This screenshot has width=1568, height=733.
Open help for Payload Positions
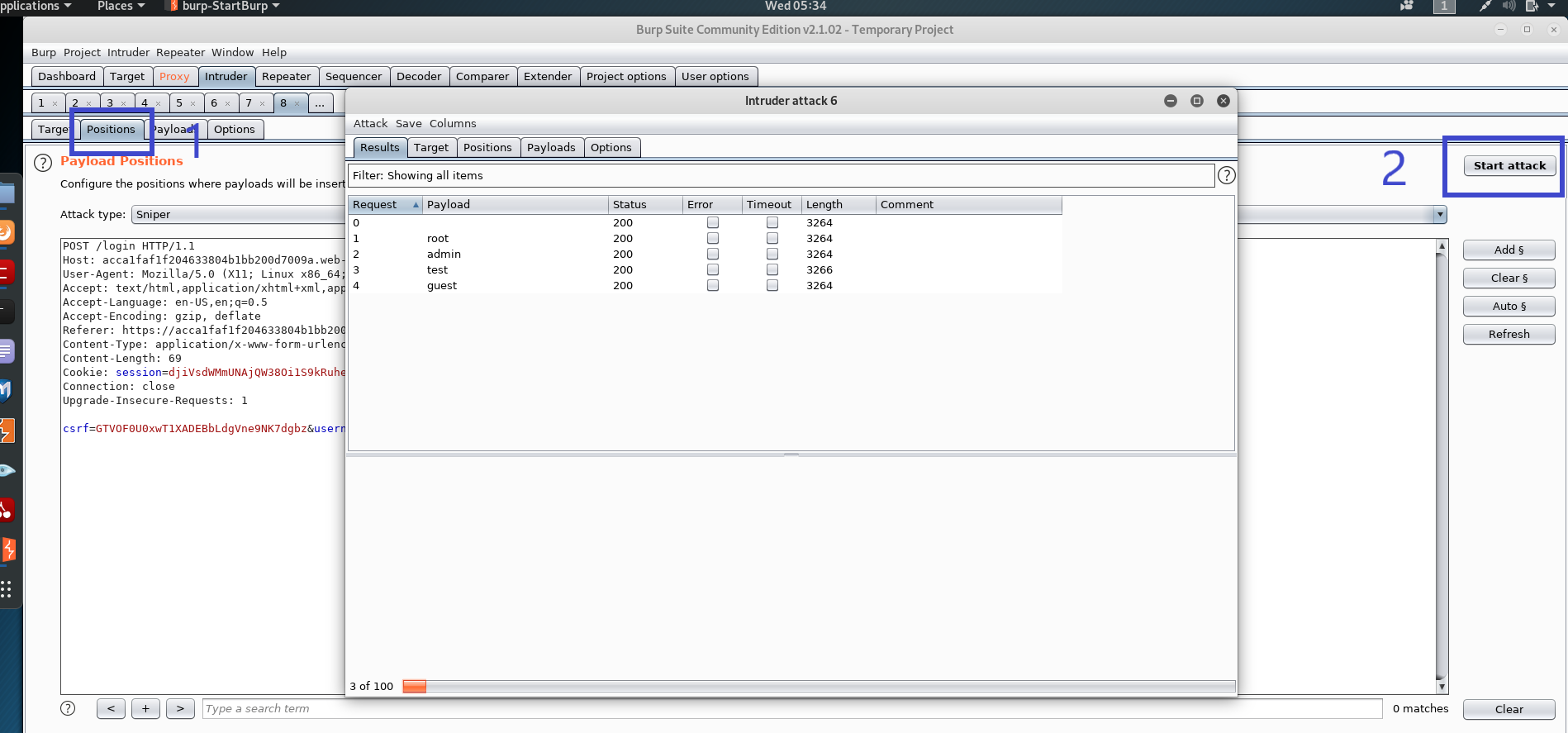pyautogui.click(x=43, y=163)
